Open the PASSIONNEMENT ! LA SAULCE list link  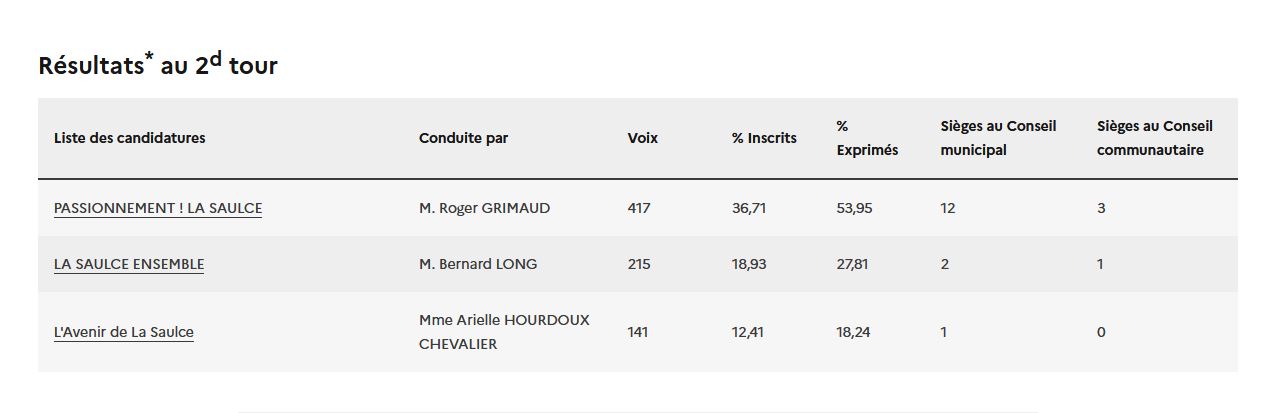click(158, 208)
